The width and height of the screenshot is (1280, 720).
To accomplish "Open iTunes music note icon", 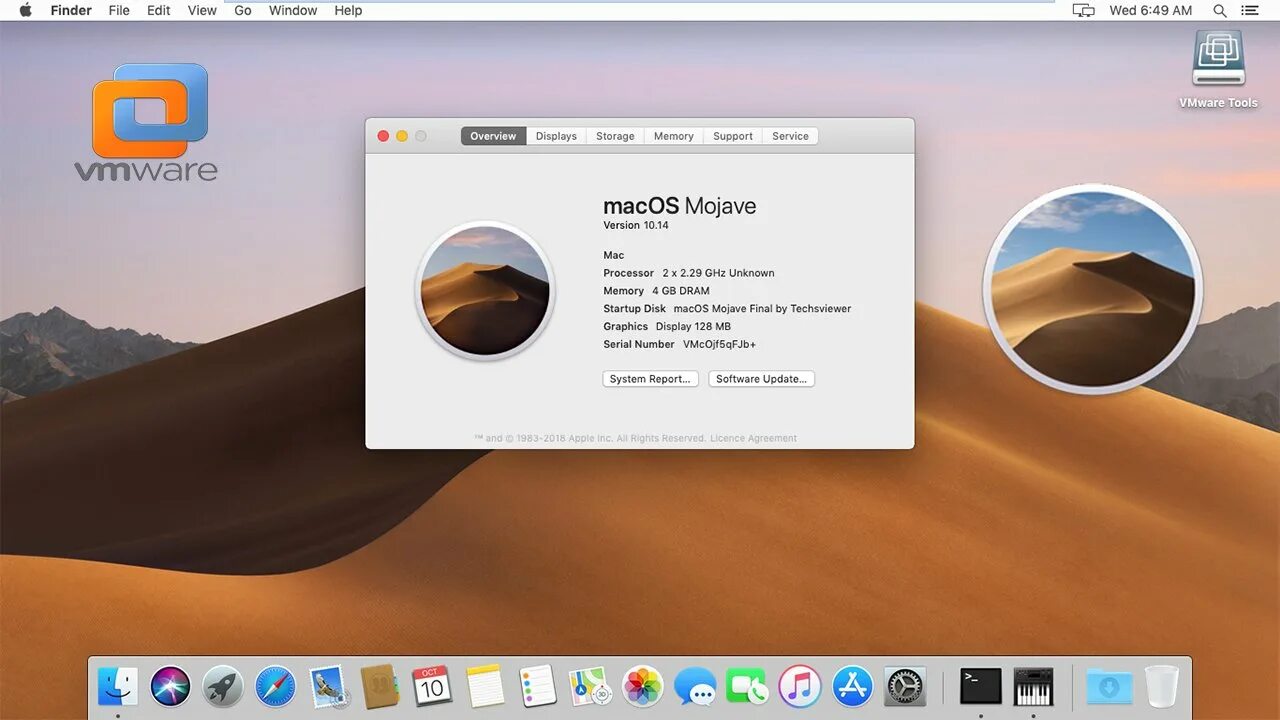I will tap(800, 687).
